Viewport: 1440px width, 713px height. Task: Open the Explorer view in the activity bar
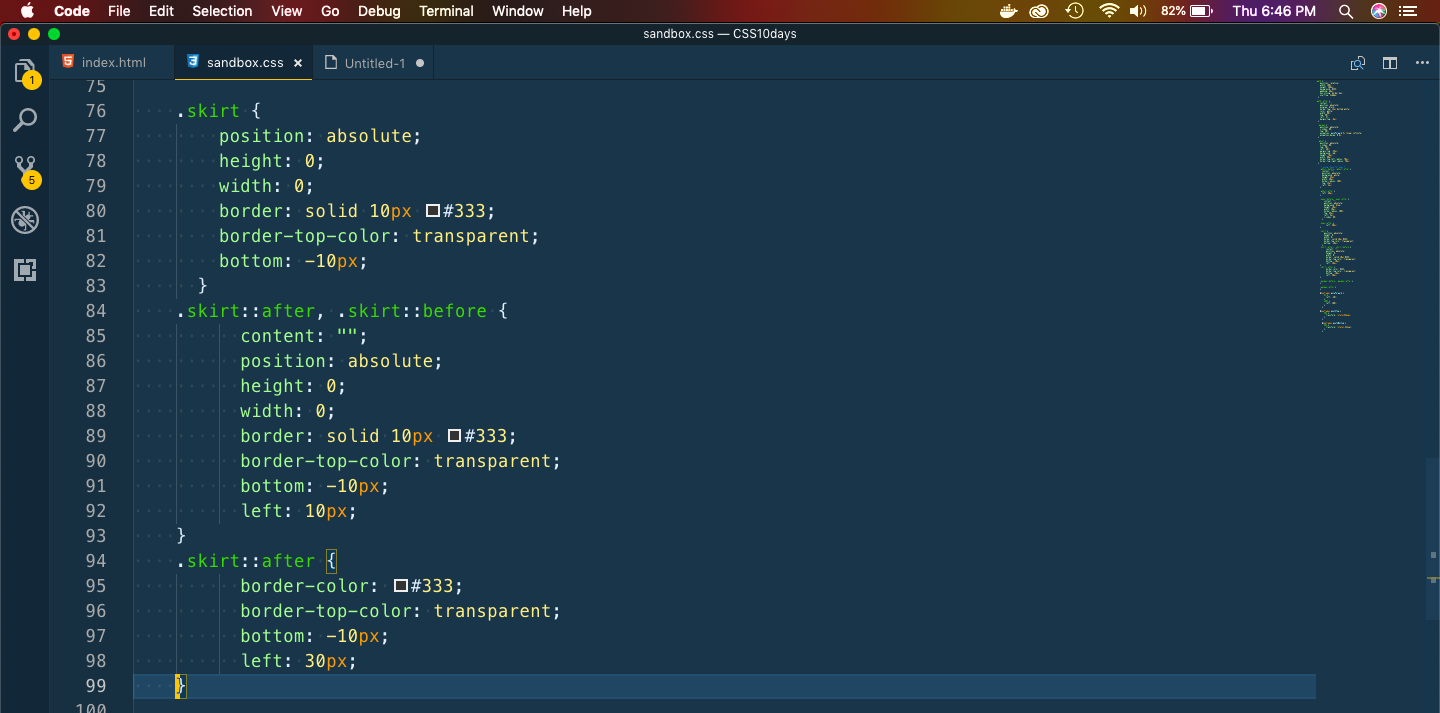click(x=25, y=72)
